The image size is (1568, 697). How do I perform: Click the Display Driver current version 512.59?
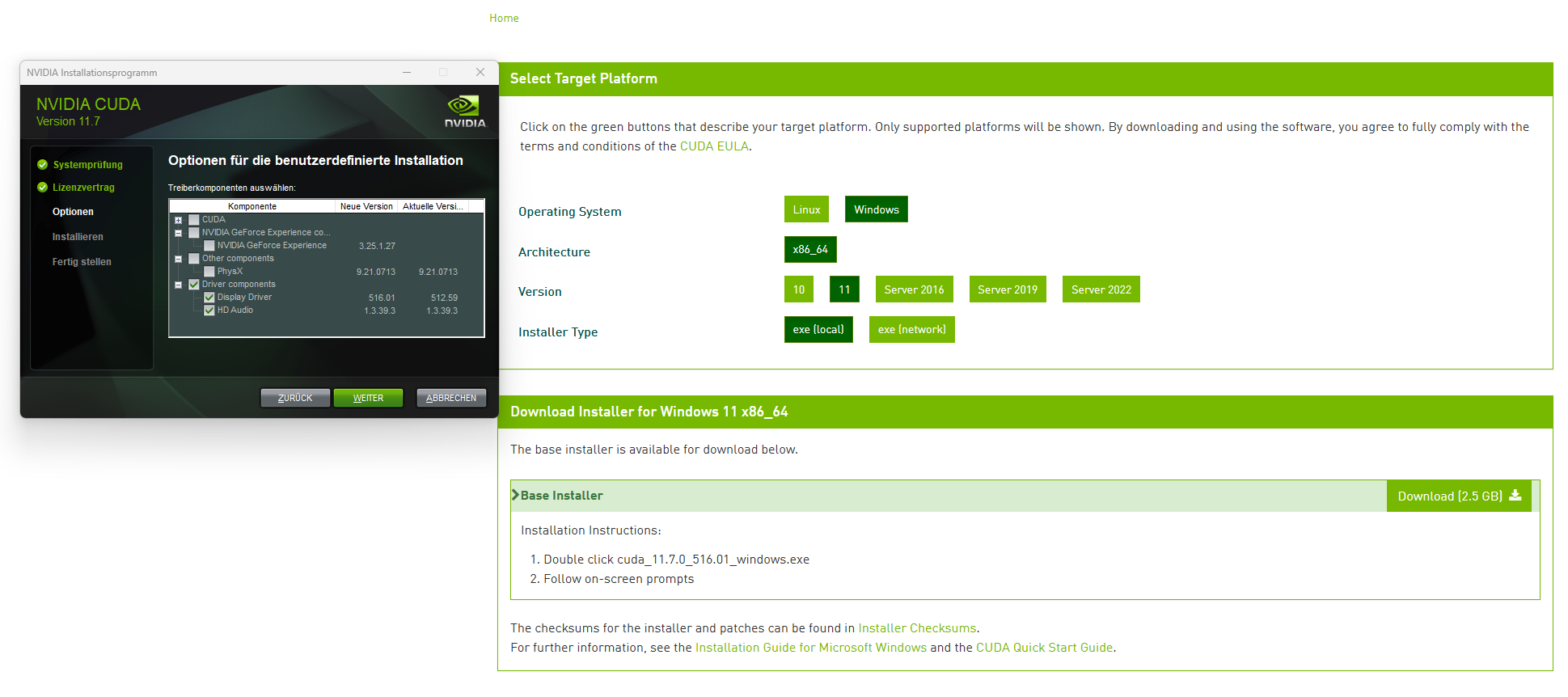click(x=444, y=298)
